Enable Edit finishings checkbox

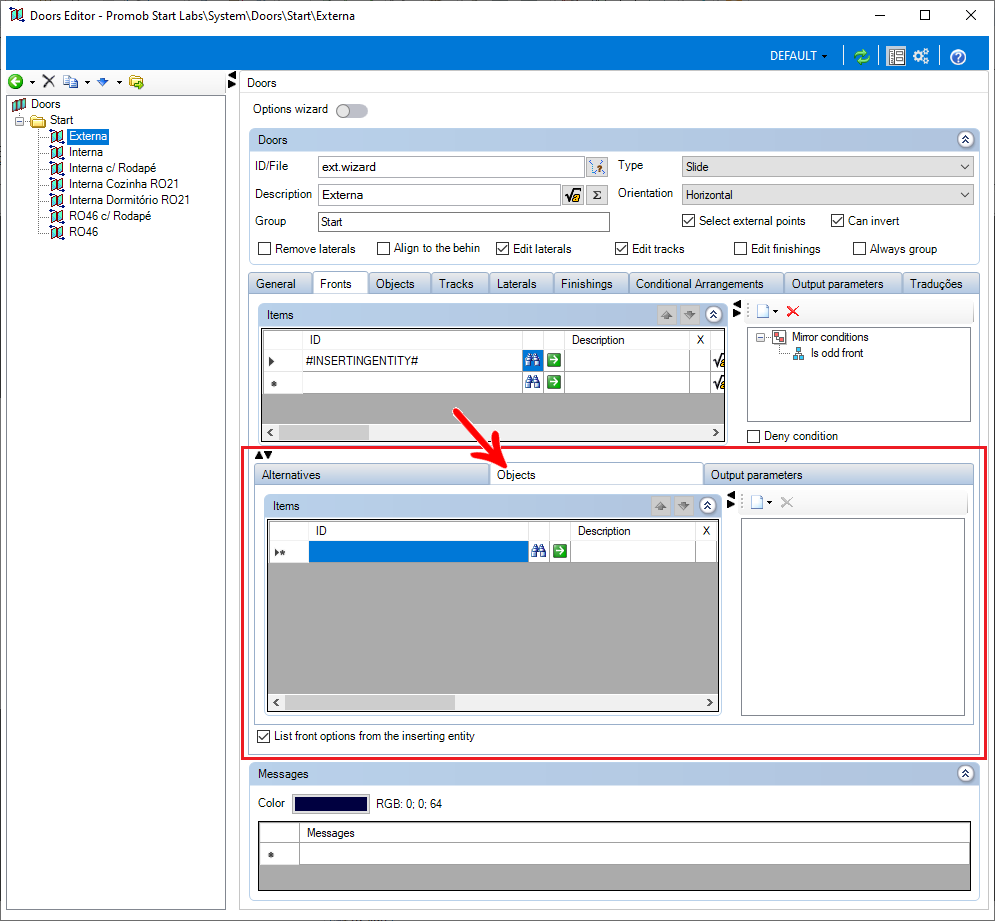coord(740,249)
